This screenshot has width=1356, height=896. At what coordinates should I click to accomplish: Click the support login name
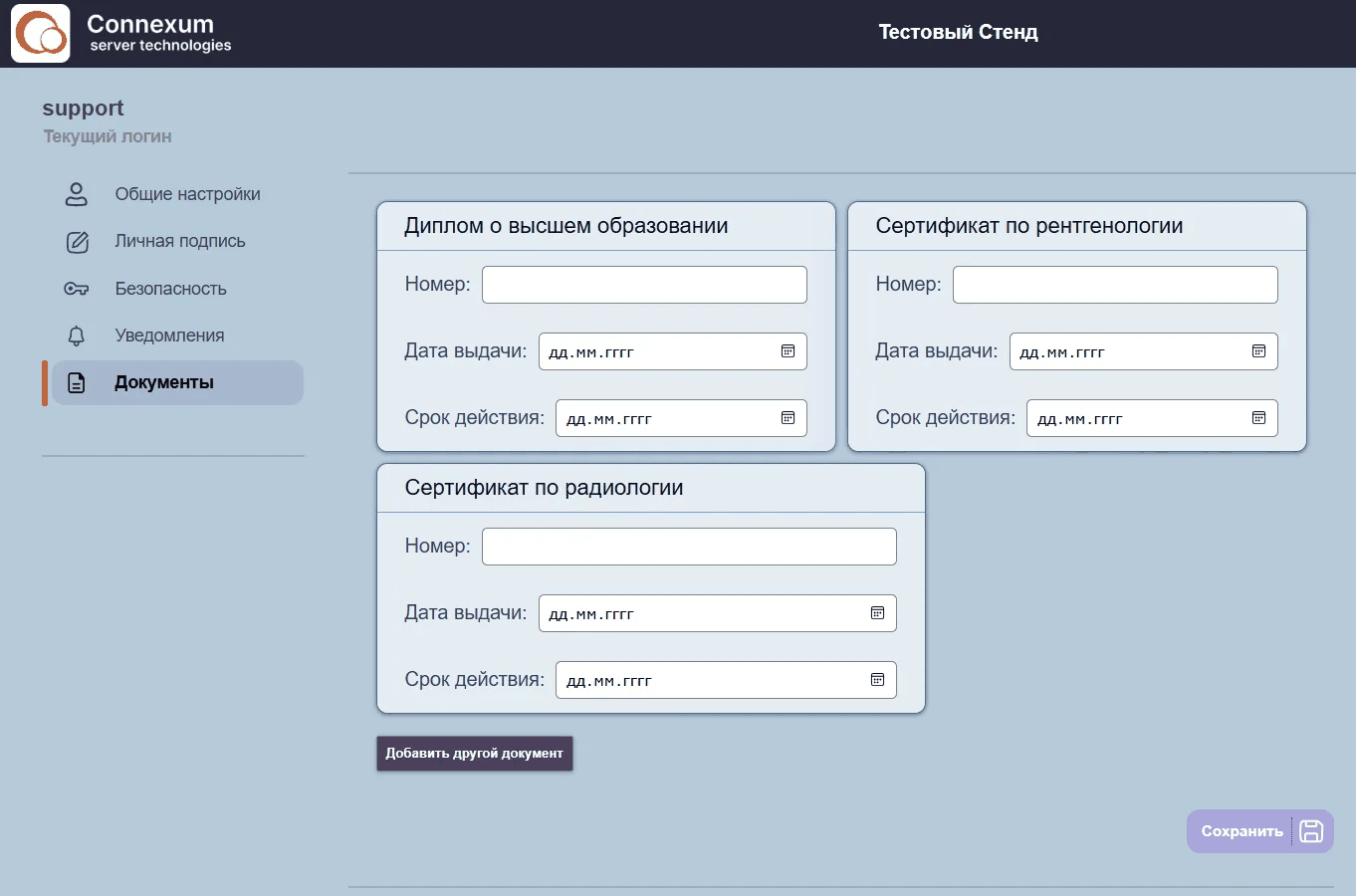83,109
